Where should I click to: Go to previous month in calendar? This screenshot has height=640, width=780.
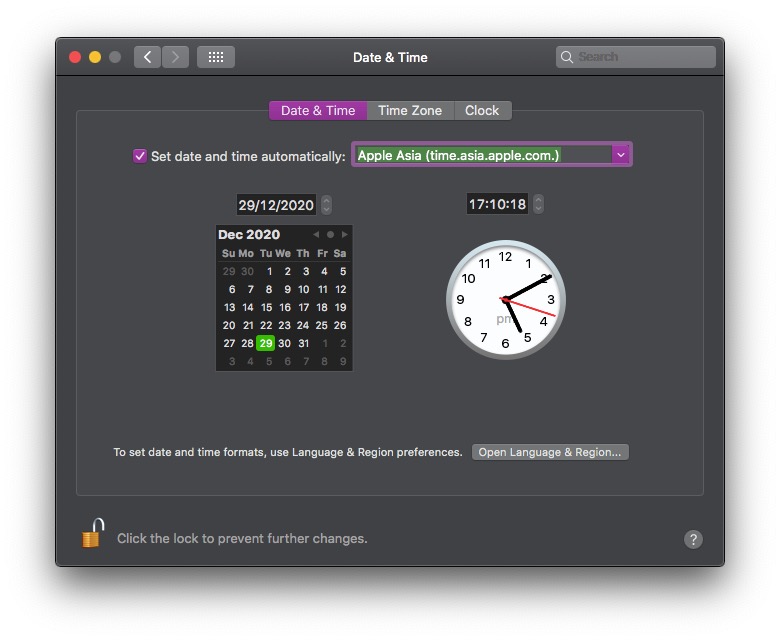316,234
